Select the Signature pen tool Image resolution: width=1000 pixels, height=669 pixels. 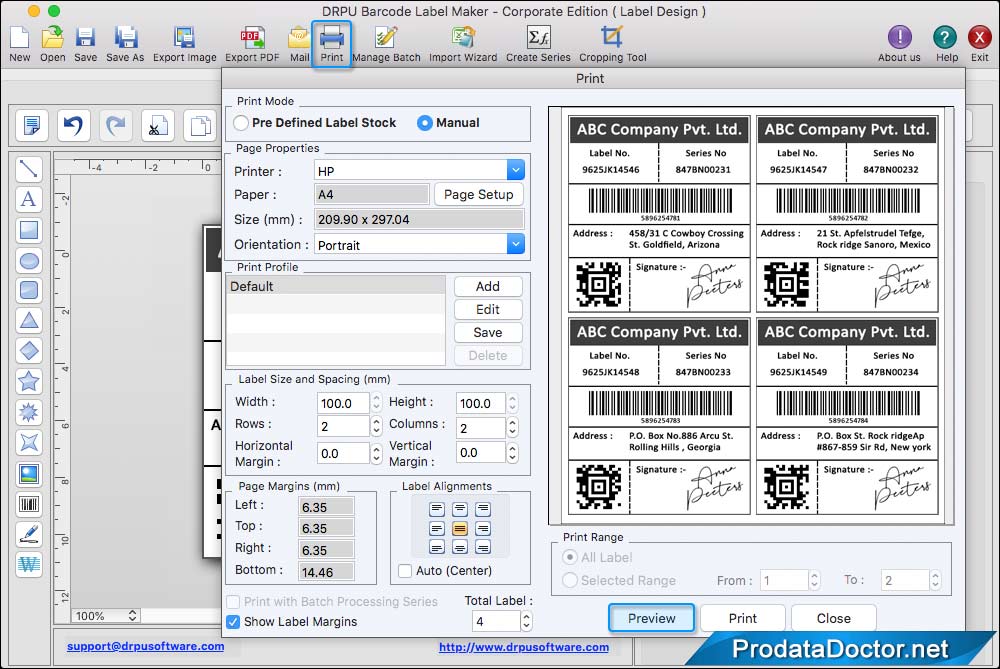click(29, 534)
